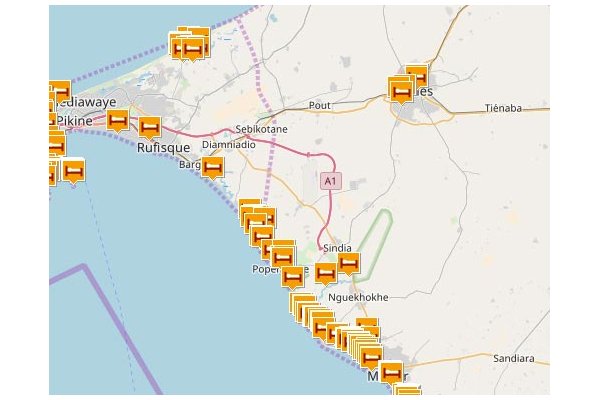Select the hotel marker over Mbour town
The height and width of the screenshot is (400, 600).
click(x=391, y=372)
